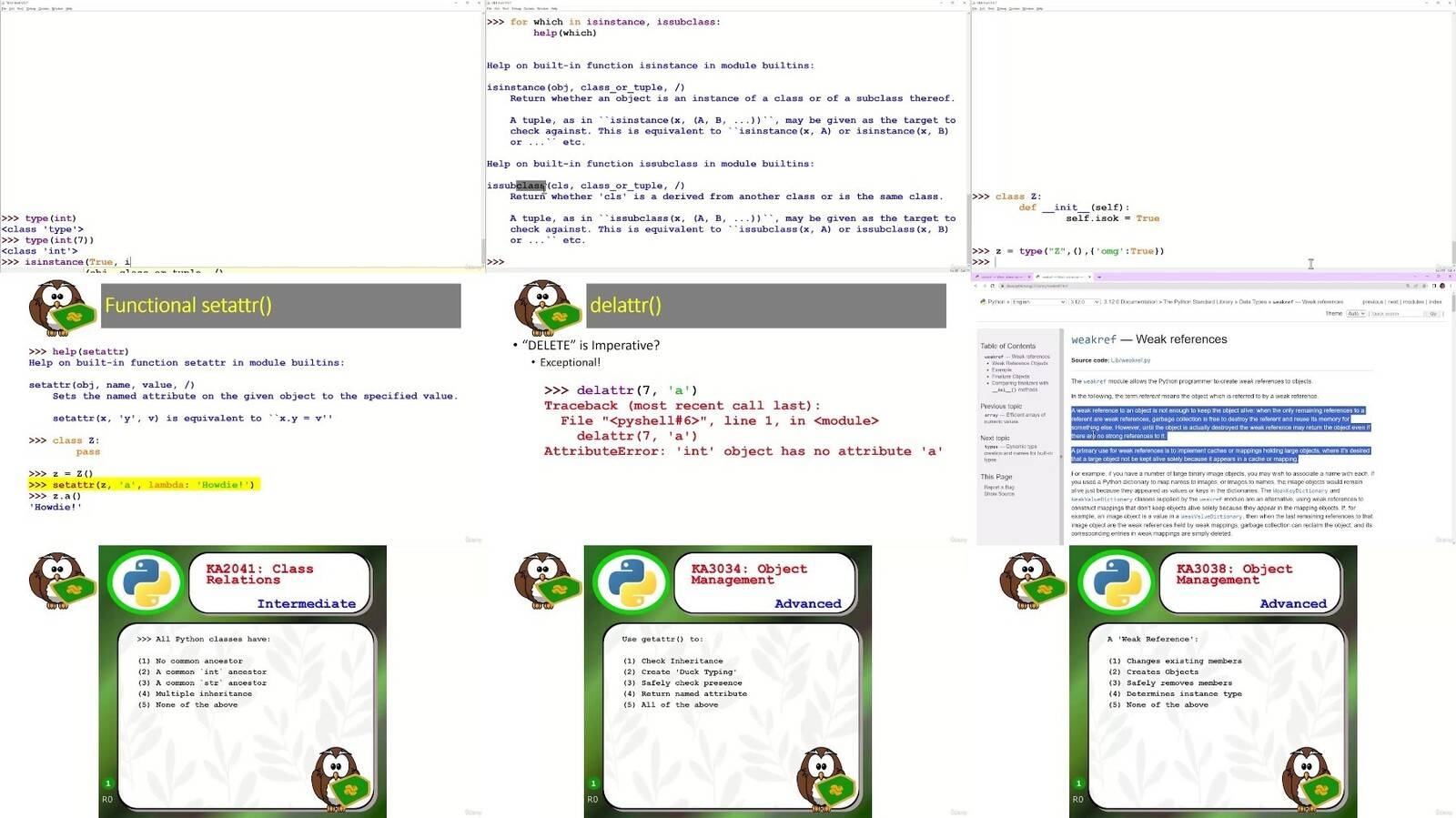Open the docs language dropdown
Viewport: 1456px width, 818px height.
click(x=1038, y=301)
